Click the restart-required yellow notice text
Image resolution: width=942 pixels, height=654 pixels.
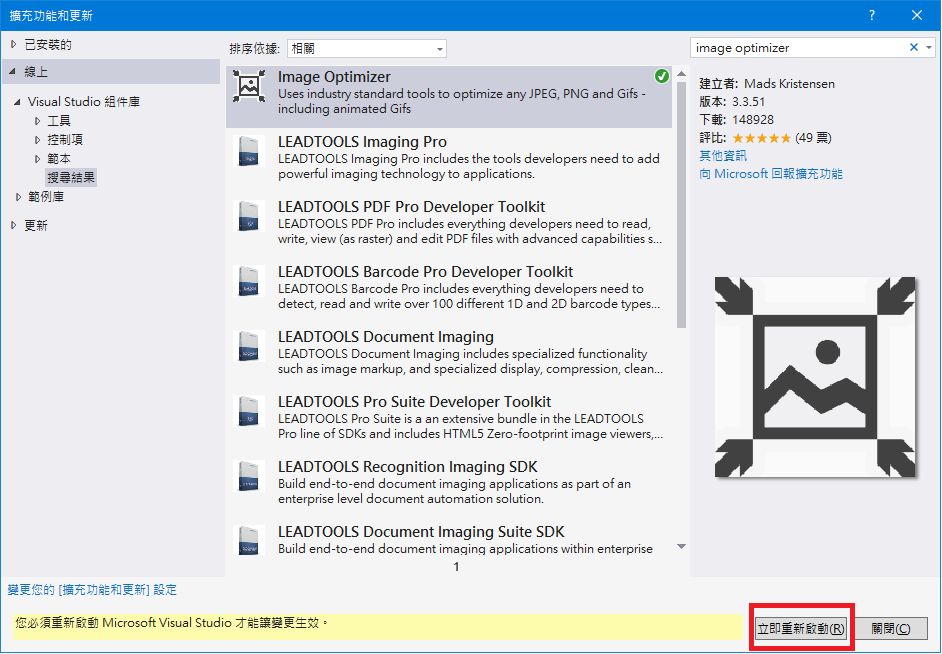click(172, 623)
